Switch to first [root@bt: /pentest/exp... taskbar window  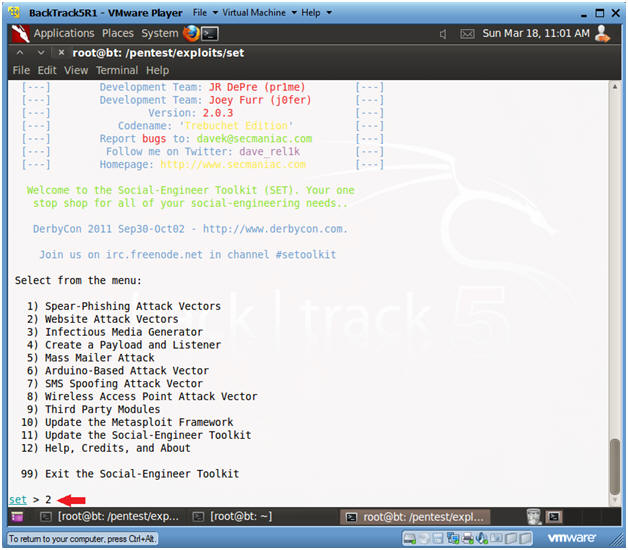click(x=109, y=517)
